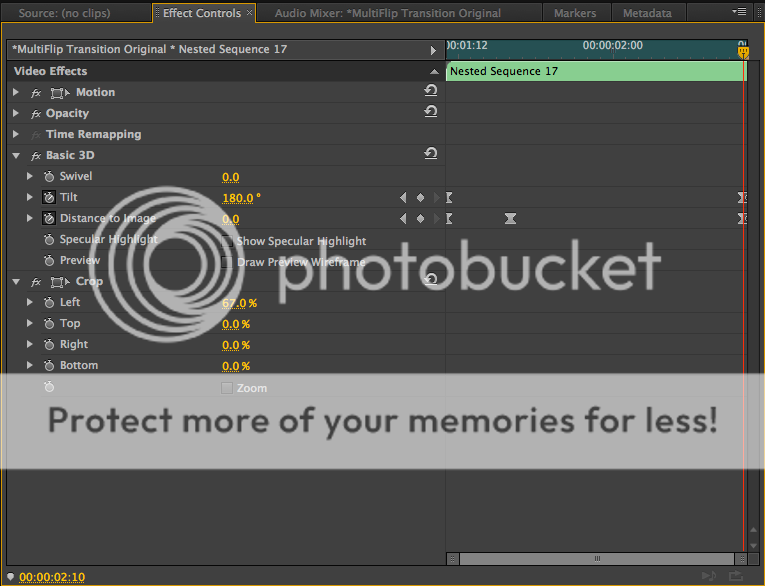Reset the Motion effect
The height and width of the screenshot is (586, 765).
point(430,90)
